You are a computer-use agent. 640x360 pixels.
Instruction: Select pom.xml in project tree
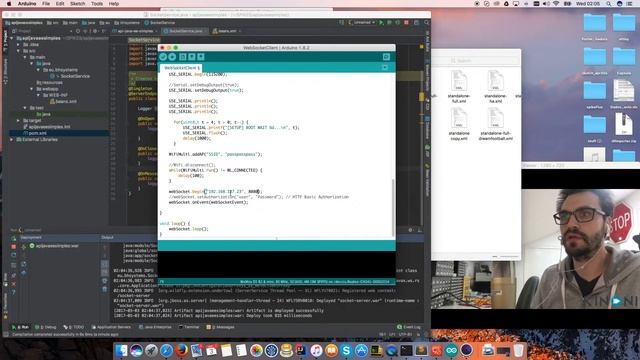point(34,133)
